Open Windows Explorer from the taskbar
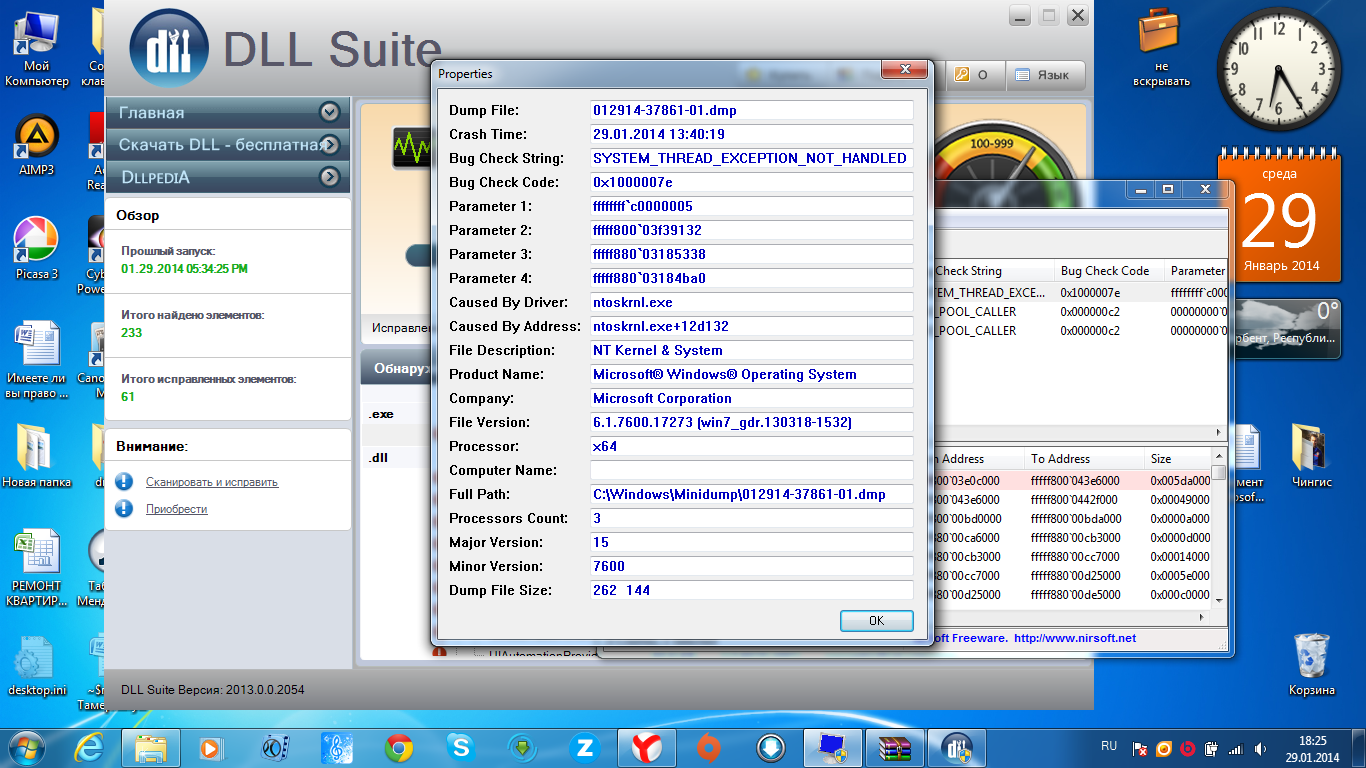The width and height of the screenshot is (1366, 768). 151,747
